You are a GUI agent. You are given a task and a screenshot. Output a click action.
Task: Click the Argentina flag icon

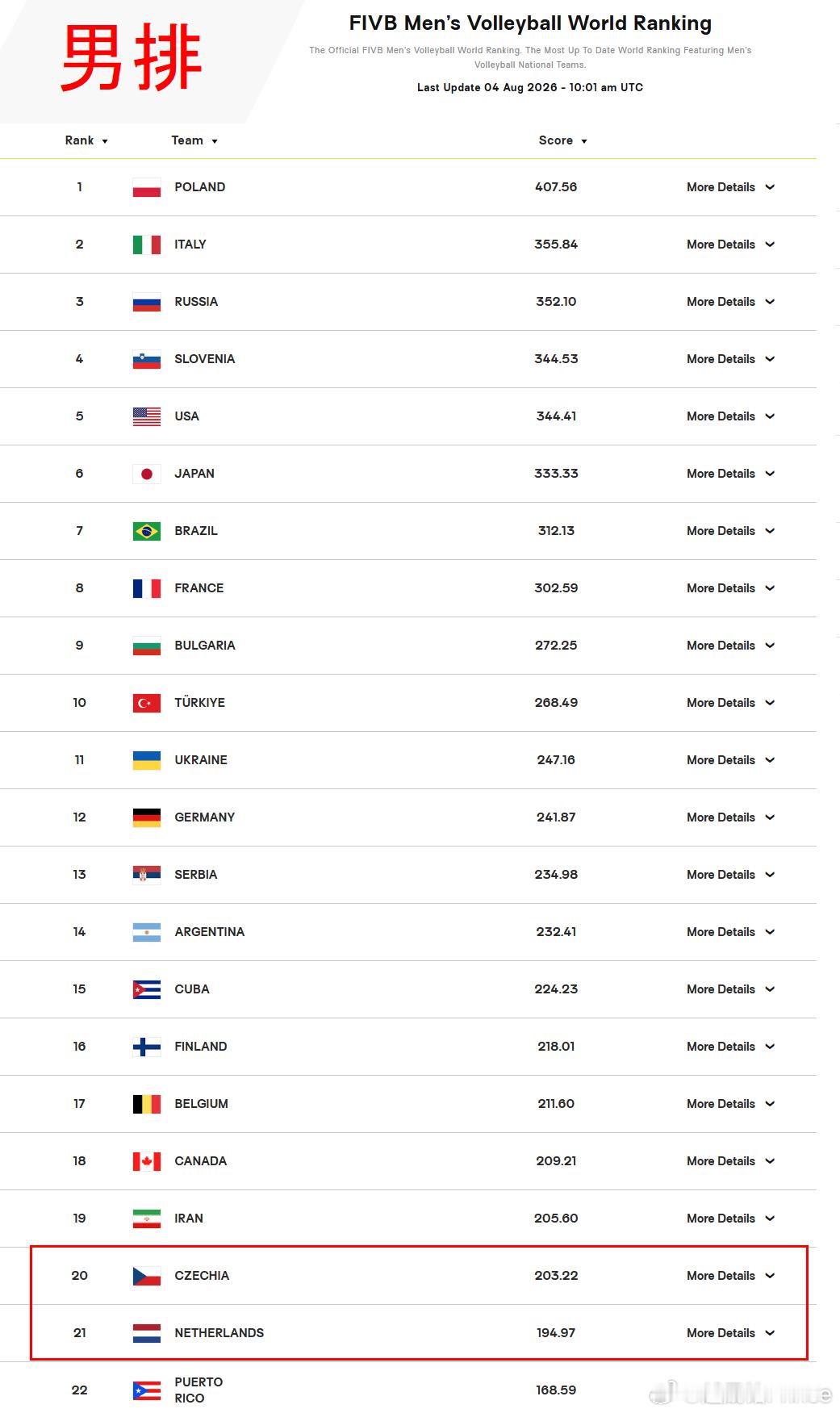tap(147, 932)
